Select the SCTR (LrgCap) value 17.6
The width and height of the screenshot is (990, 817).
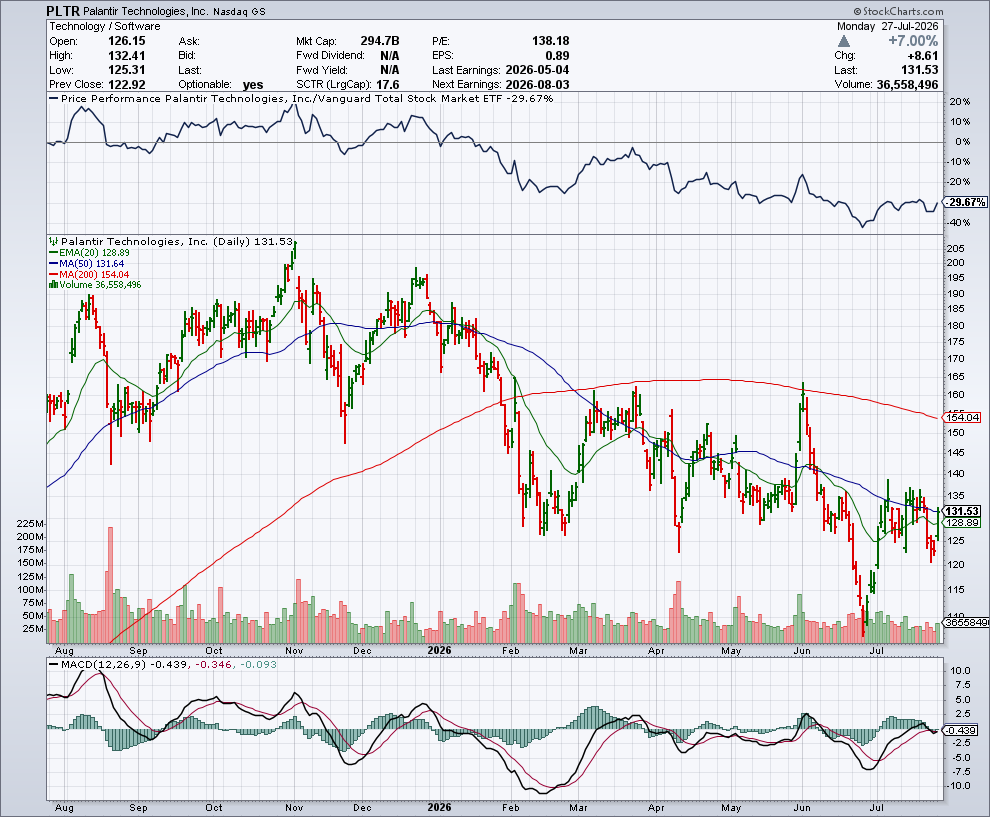(x=388, y=85)
